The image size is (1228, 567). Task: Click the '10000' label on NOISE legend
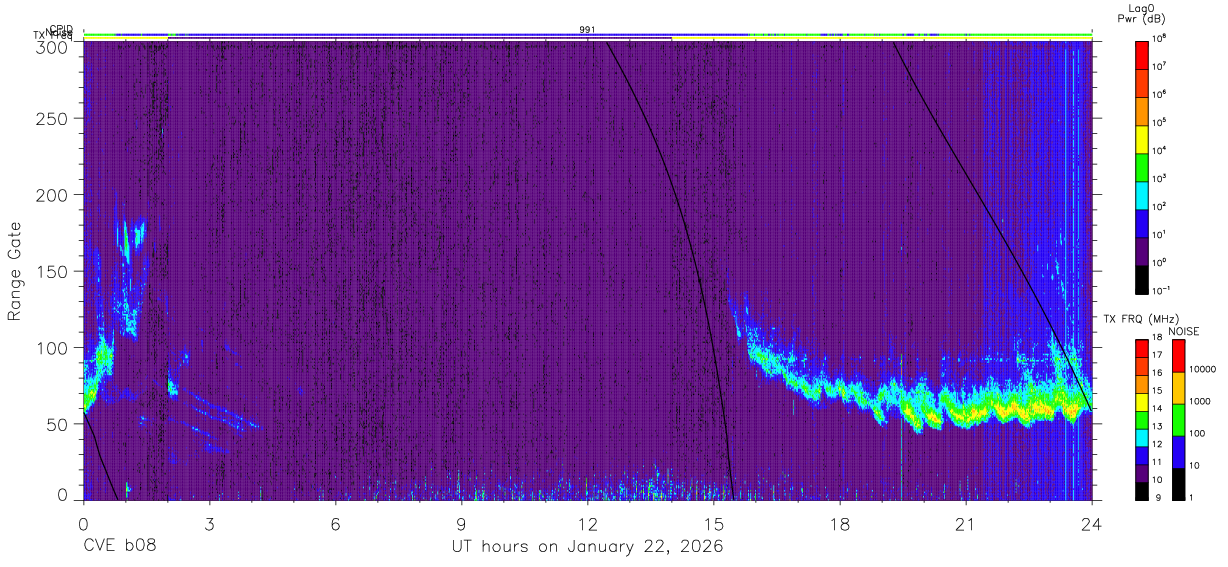1201,369
